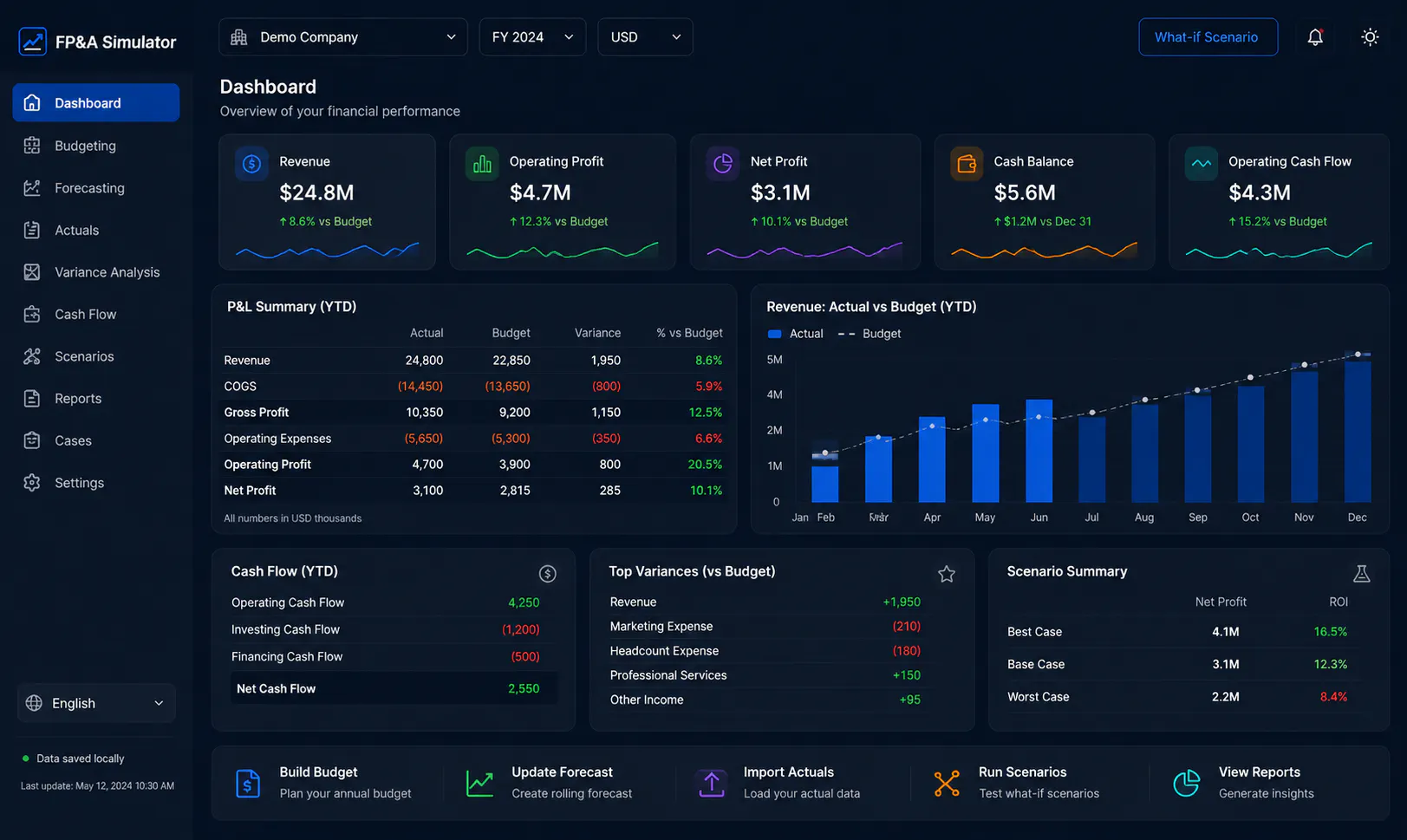Open the Reports page

tap(96, 399)
